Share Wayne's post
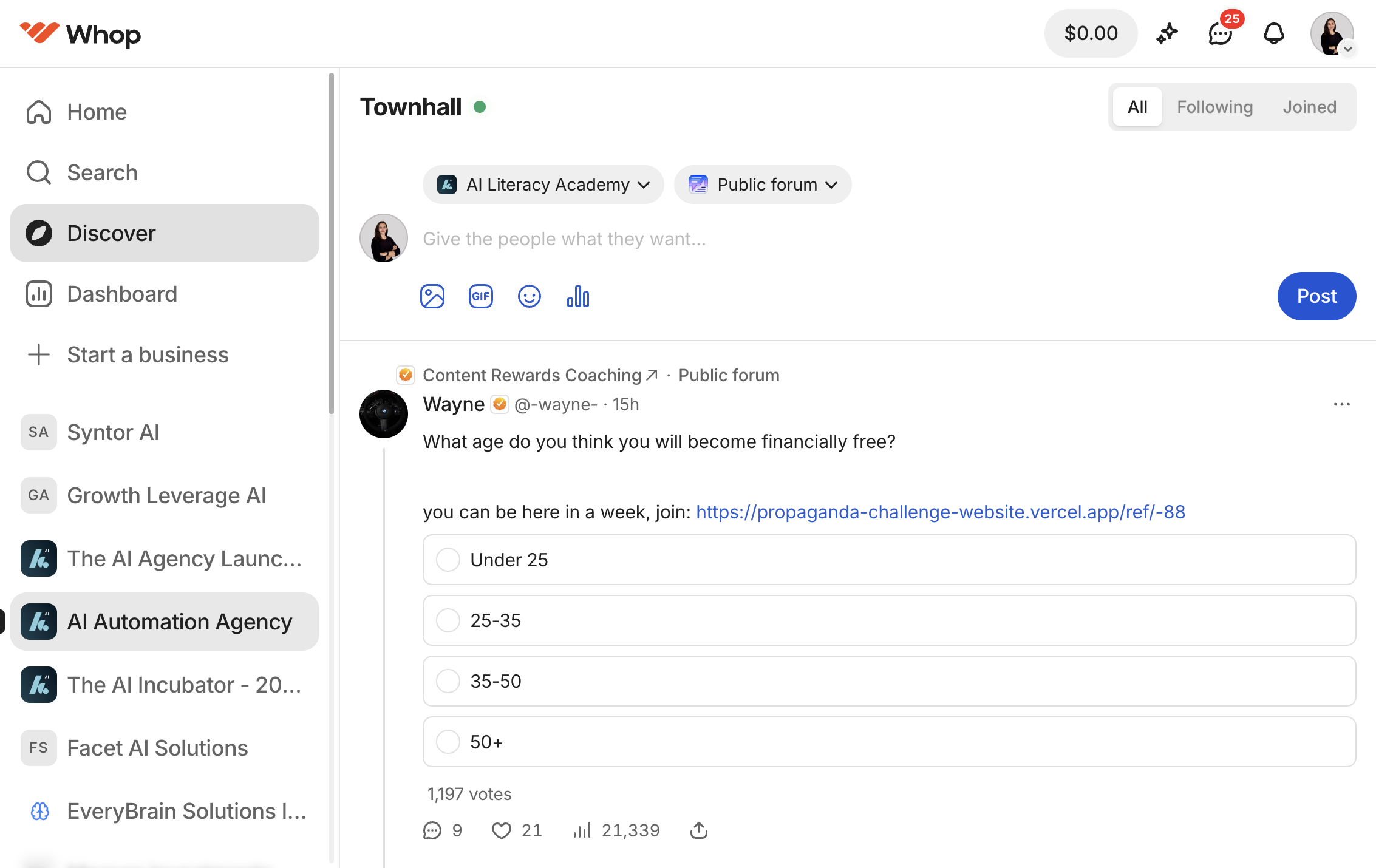The height and width of the screenshot is (868, 1376). coord(699,830)
